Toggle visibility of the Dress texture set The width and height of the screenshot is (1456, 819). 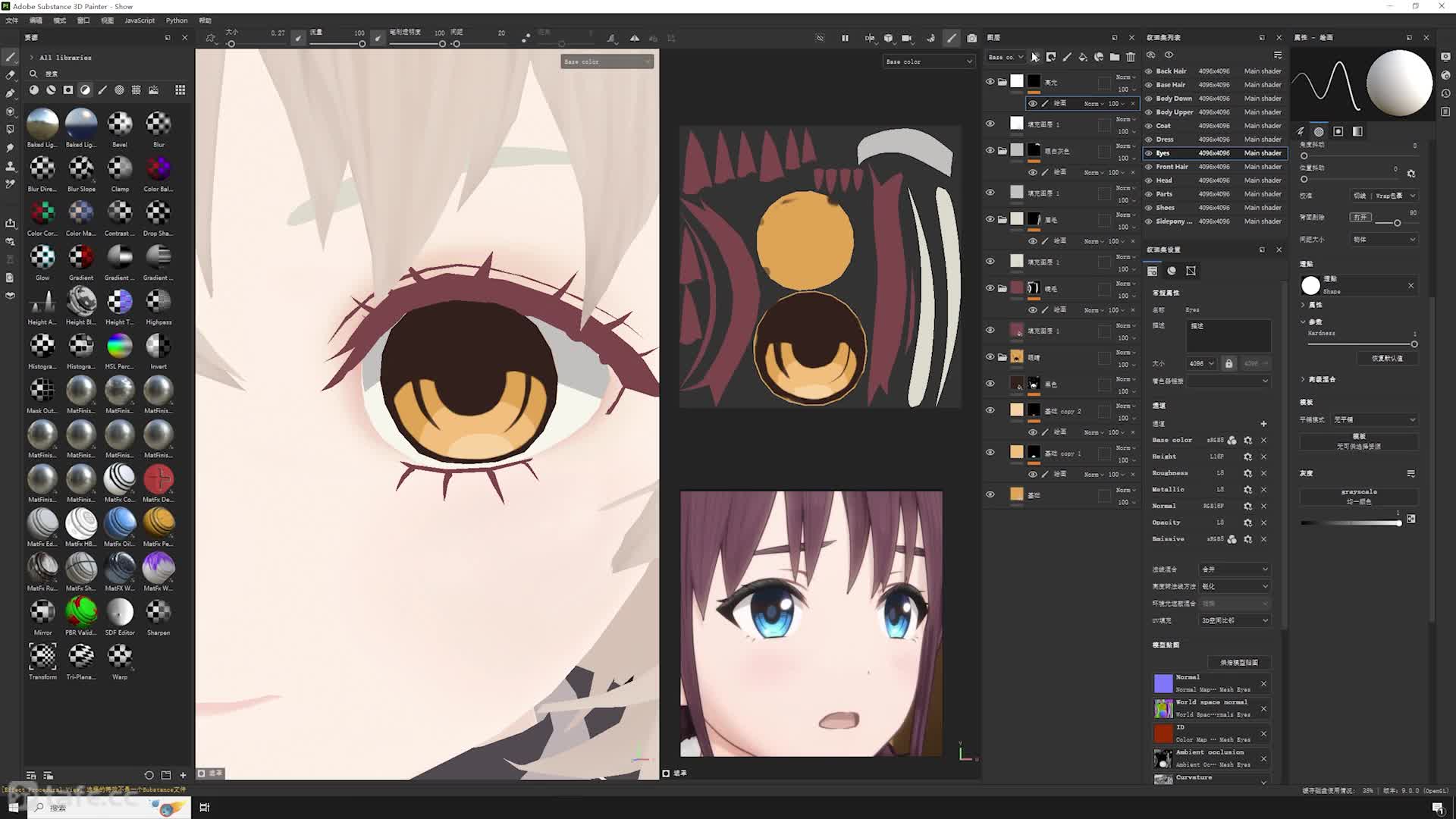coord(1149,140)
